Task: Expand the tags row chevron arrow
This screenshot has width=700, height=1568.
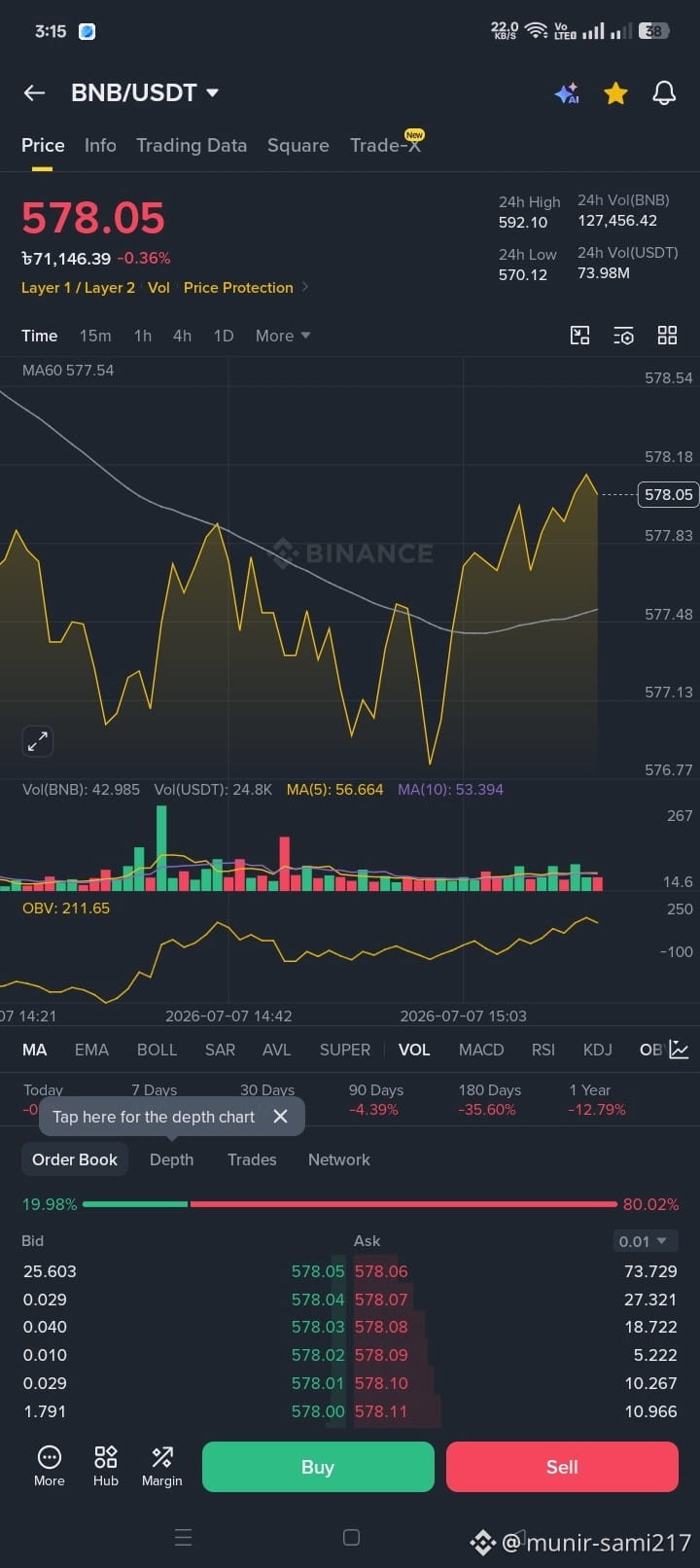Action: click(x=305, y=287)
